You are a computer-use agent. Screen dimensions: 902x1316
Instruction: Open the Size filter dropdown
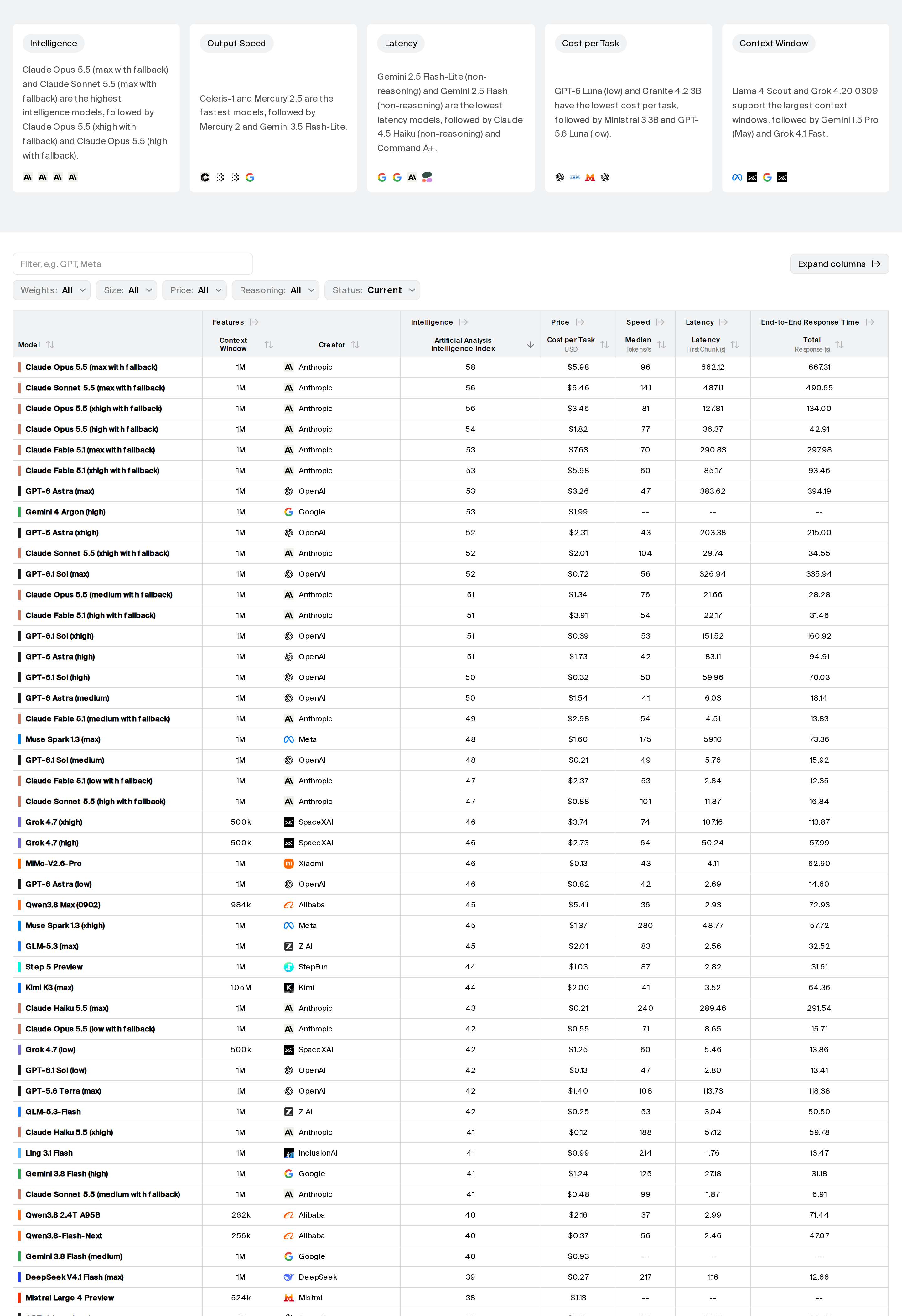pos(126,290)
